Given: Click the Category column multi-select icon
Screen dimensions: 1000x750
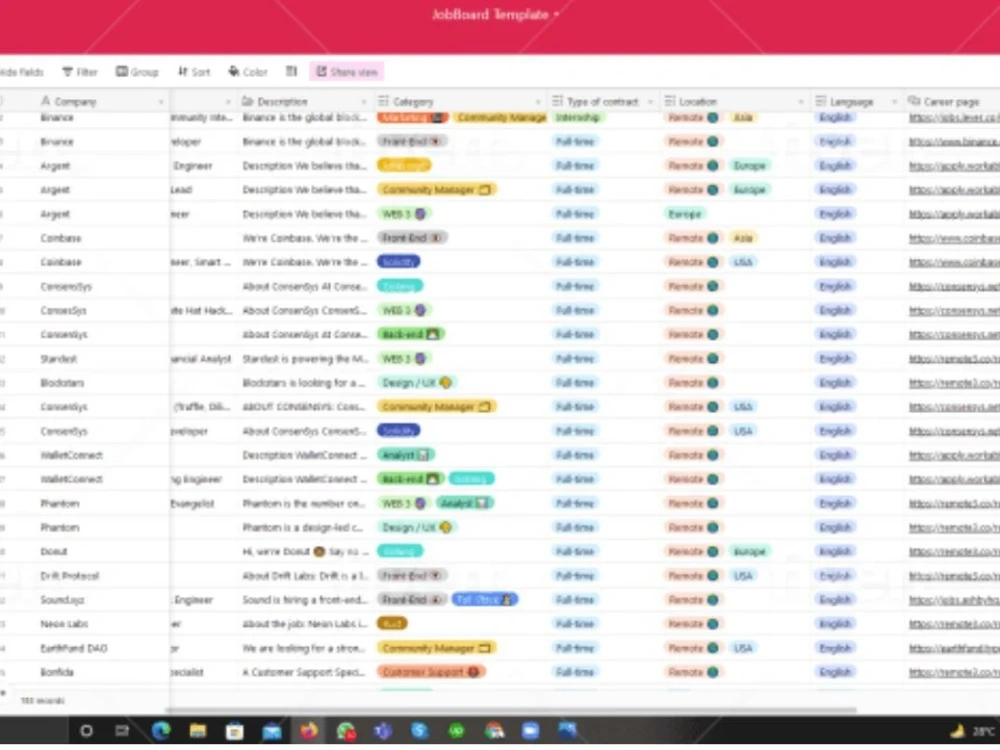Looking at the screenshot, I should [383, 101].
